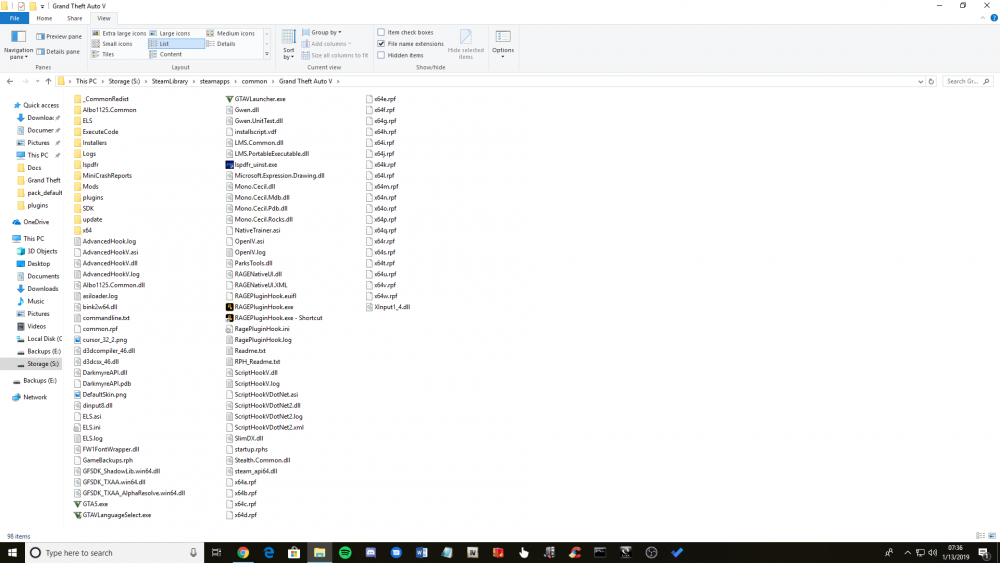Viewport: 1000px width, 563px height.
Task: Click the Windows taskbar search box
Action: click(114, 553)
